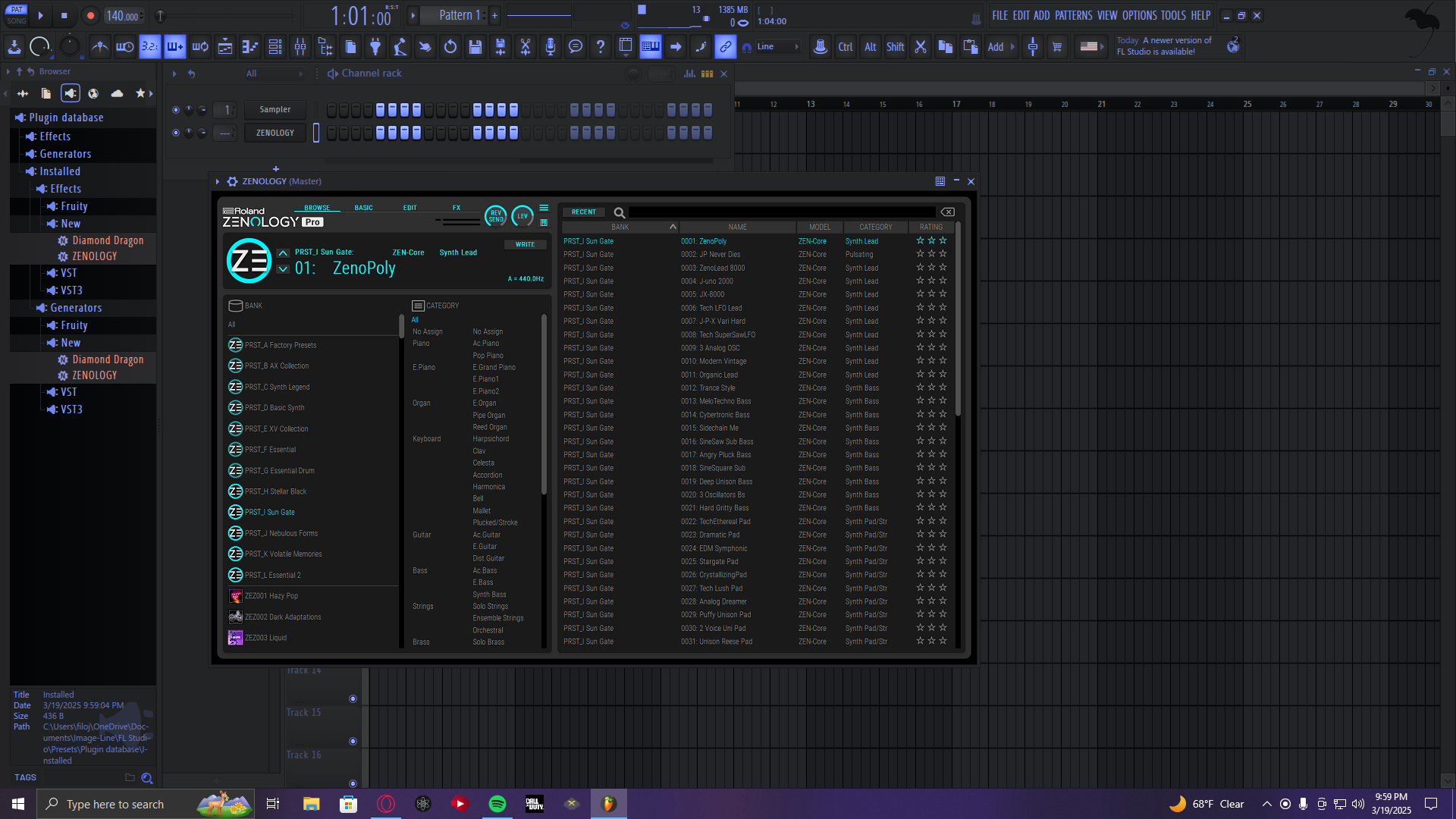This screenshot has width=1456, height=819.
Task: Click the ZENOLOGY preset search field
Action: [x=781, y=212]
